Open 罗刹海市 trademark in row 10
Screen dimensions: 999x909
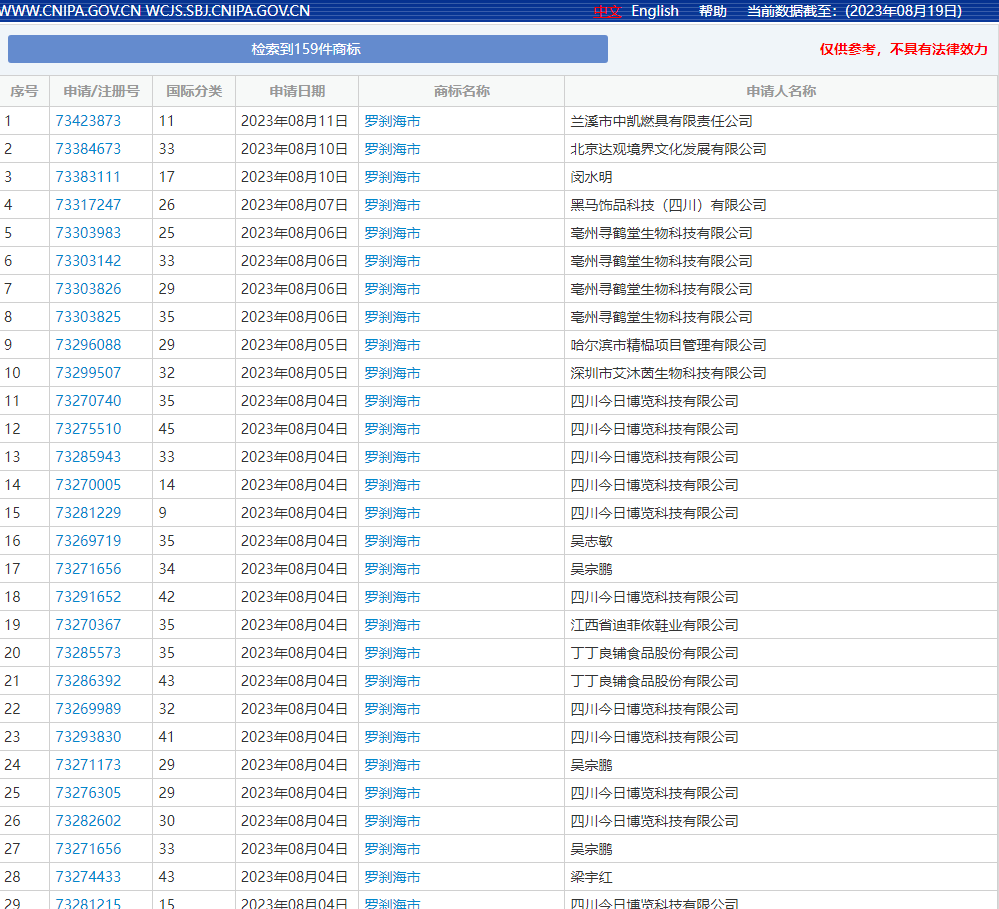392,373
